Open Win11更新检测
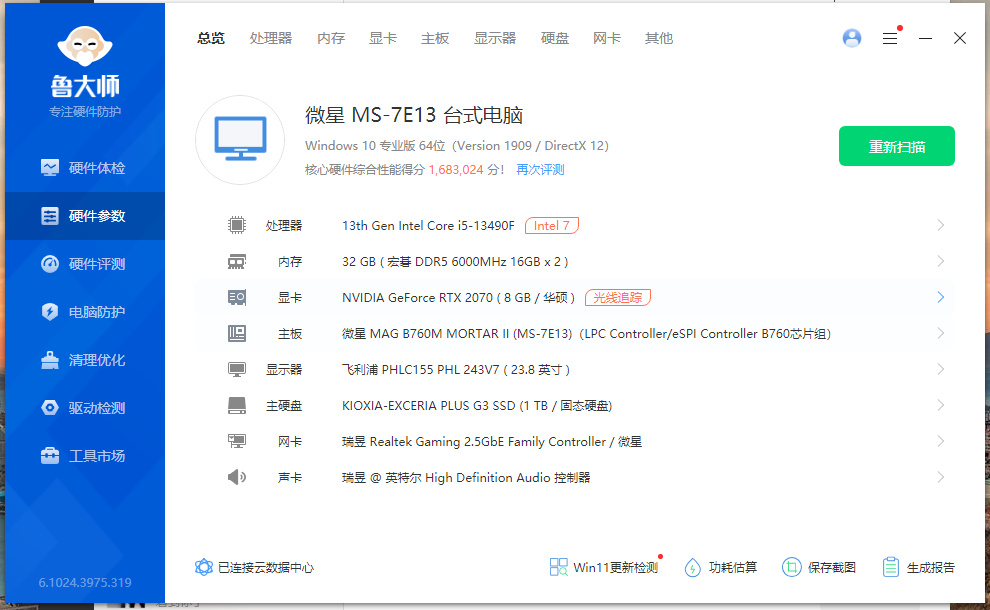 [x=604, y=568]
